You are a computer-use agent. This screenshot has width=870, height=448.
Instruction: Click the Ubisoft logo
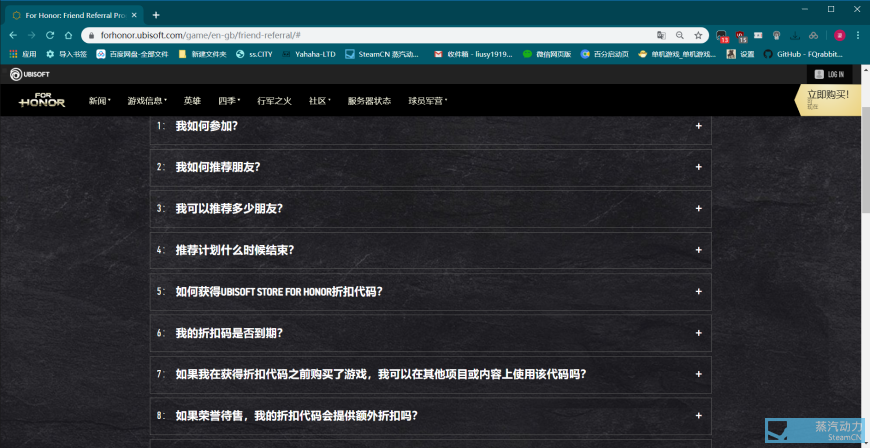(29, 74)
